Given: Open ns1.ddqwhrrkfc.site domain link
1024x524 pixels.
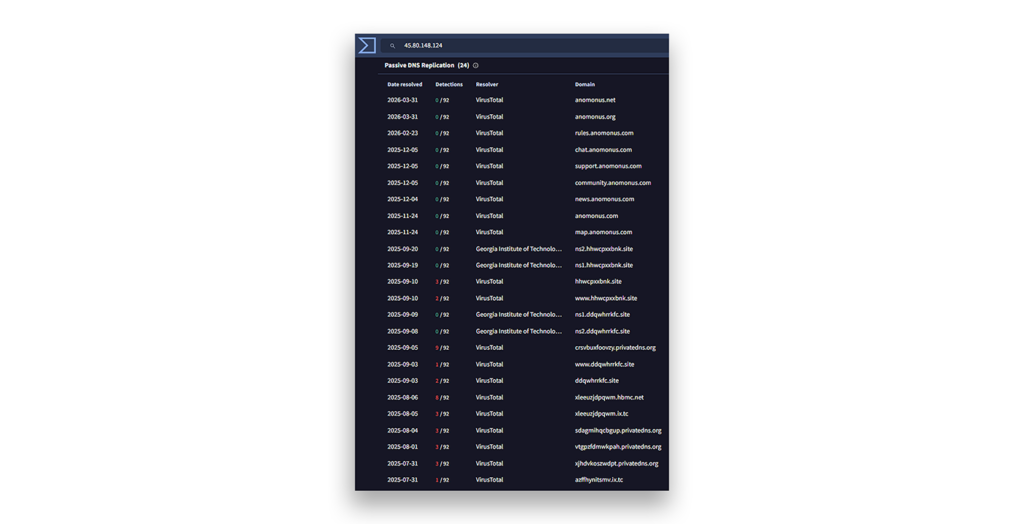Looking at the screenshot, I should click(602, 315).
